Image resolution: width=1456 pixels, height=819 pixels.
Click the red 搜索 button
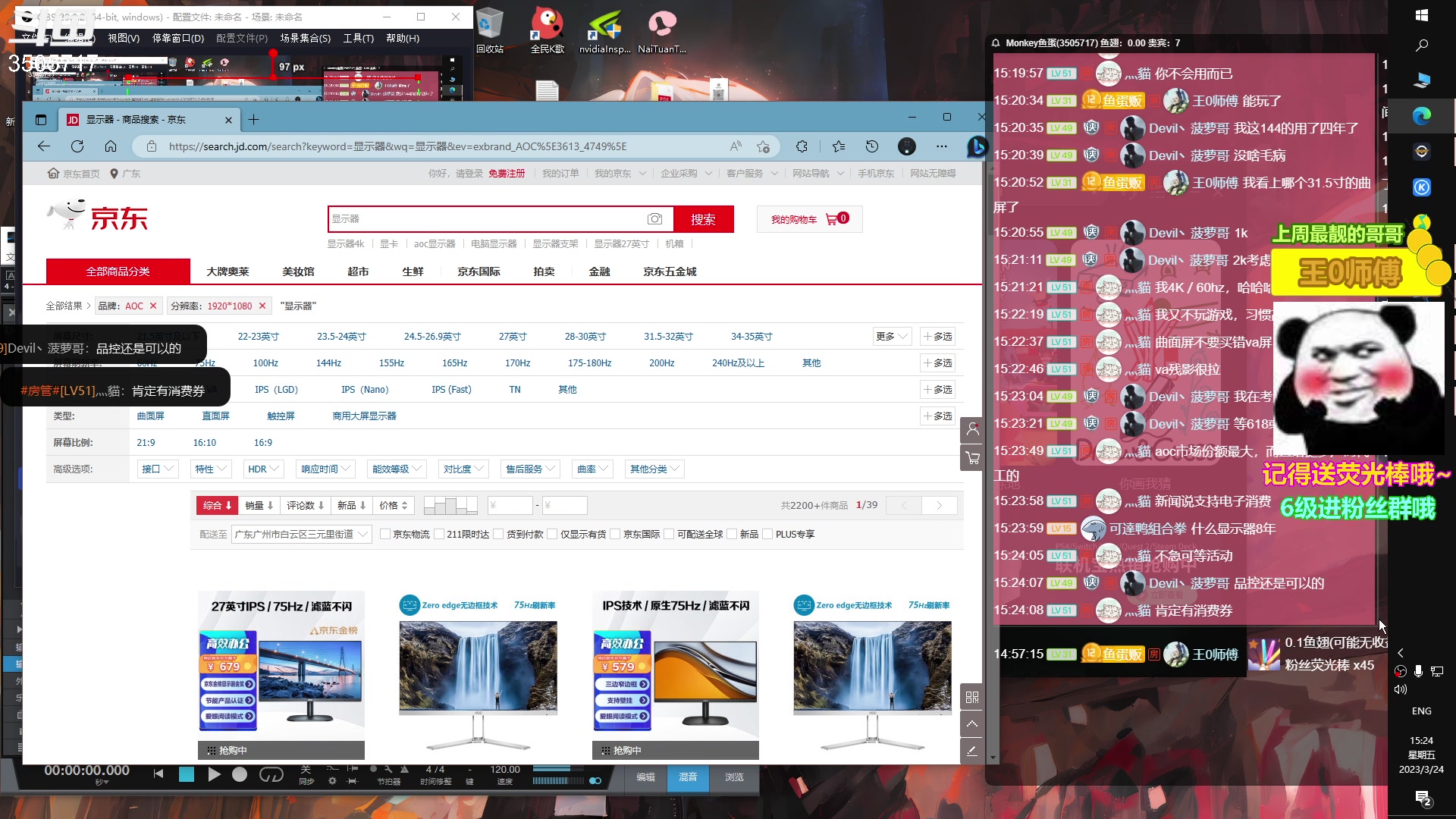point(703,219)
